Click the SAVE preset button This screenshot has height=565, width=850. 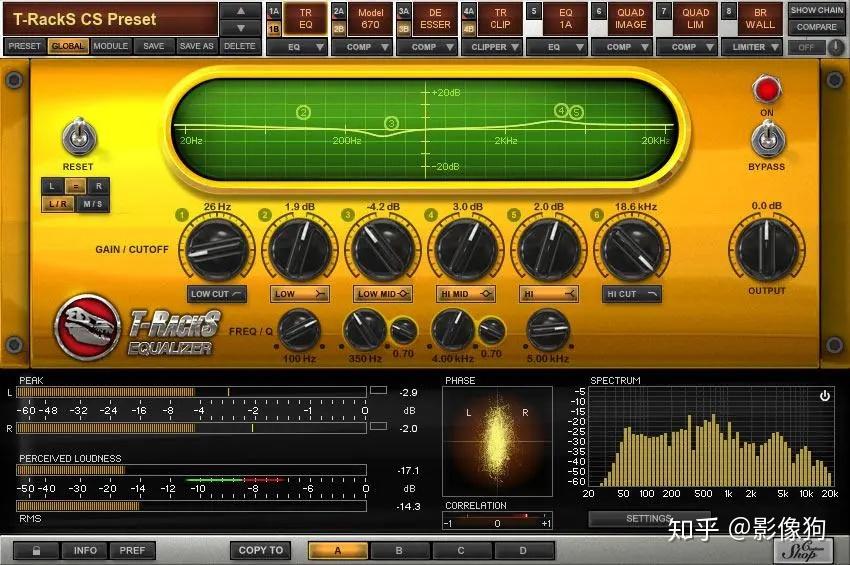pyautogui.click(x=153, y=47)
